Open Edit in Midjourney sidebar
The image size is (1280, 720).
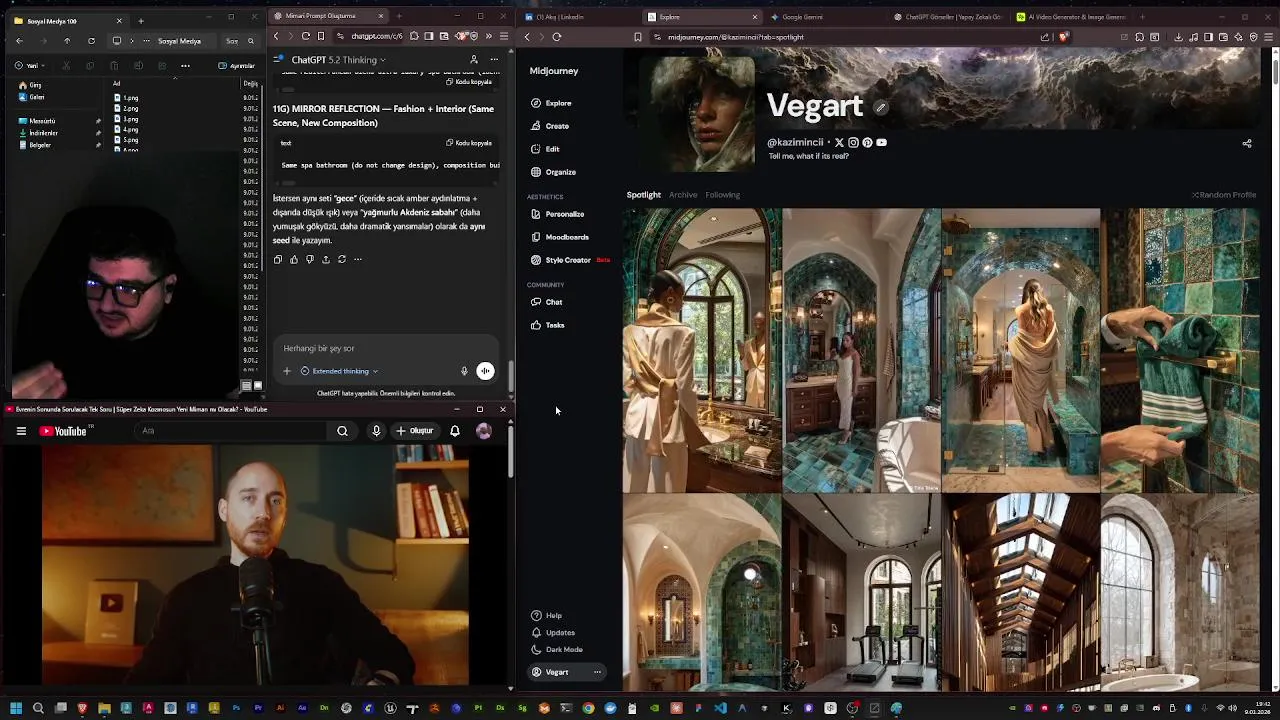545,149
